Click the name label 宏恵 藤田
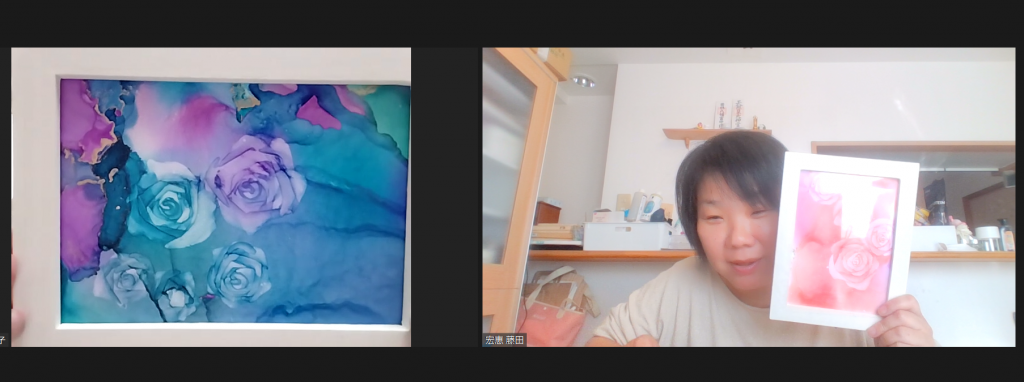This screenshot has height=382, width=1024. coord(504,340)
